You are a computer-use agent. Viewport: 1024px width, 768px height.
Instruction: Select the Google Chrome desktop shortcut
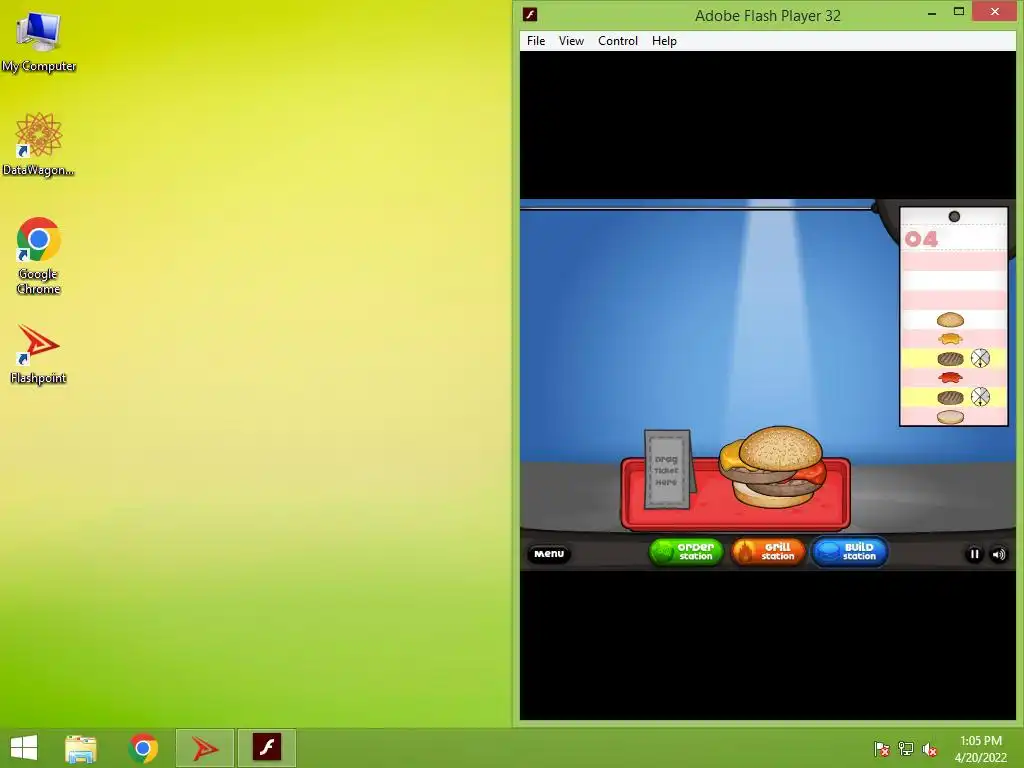pyautogui.click(x=39, y=256)
